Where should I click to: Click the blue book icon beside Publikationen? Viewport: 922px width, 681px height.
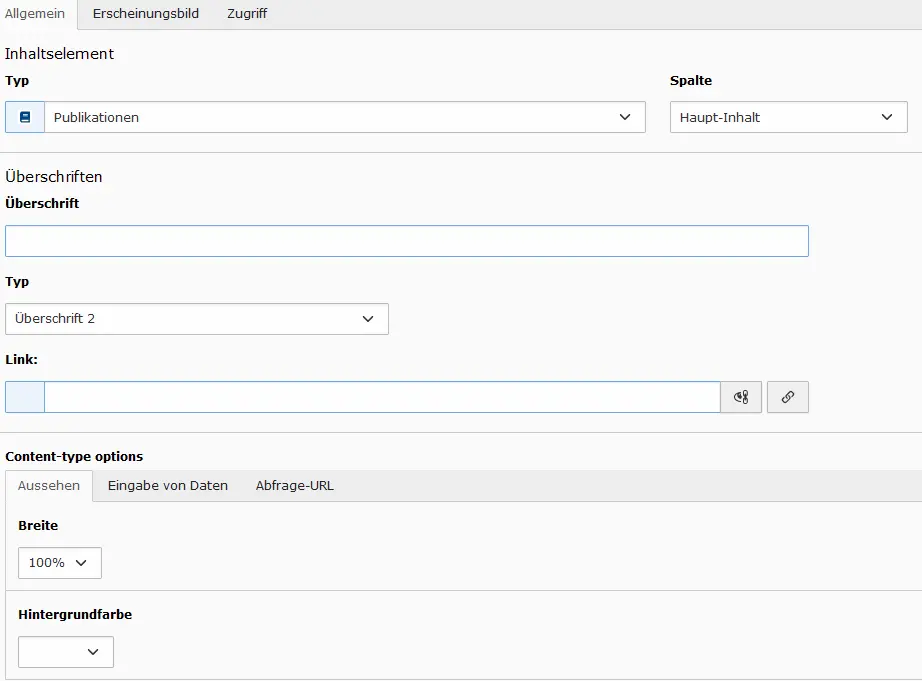coord(25,117)
